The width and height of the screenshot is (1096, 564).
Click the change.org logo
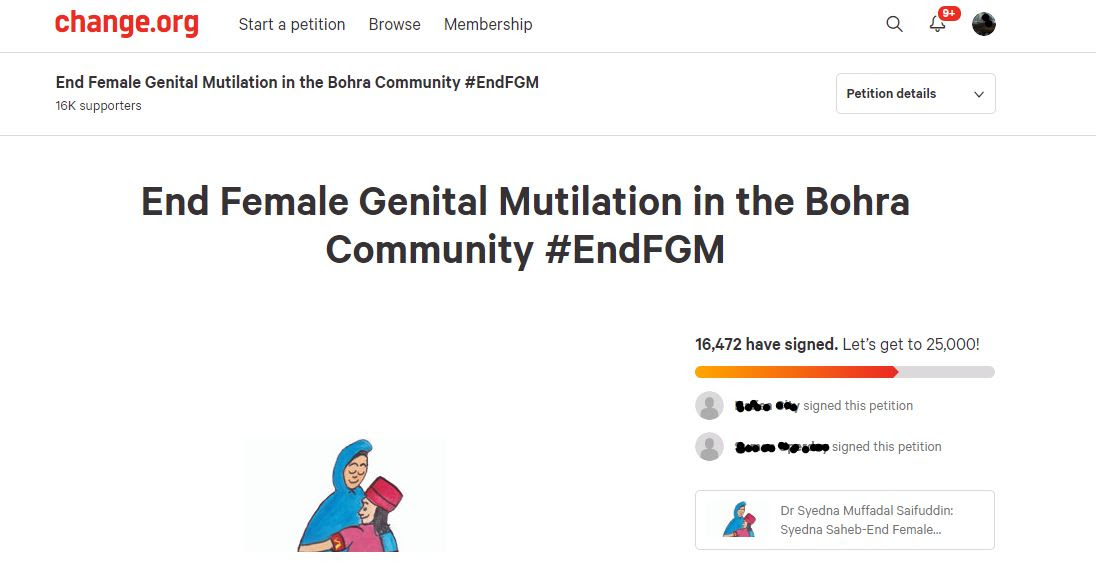click(x=127, y=23)
